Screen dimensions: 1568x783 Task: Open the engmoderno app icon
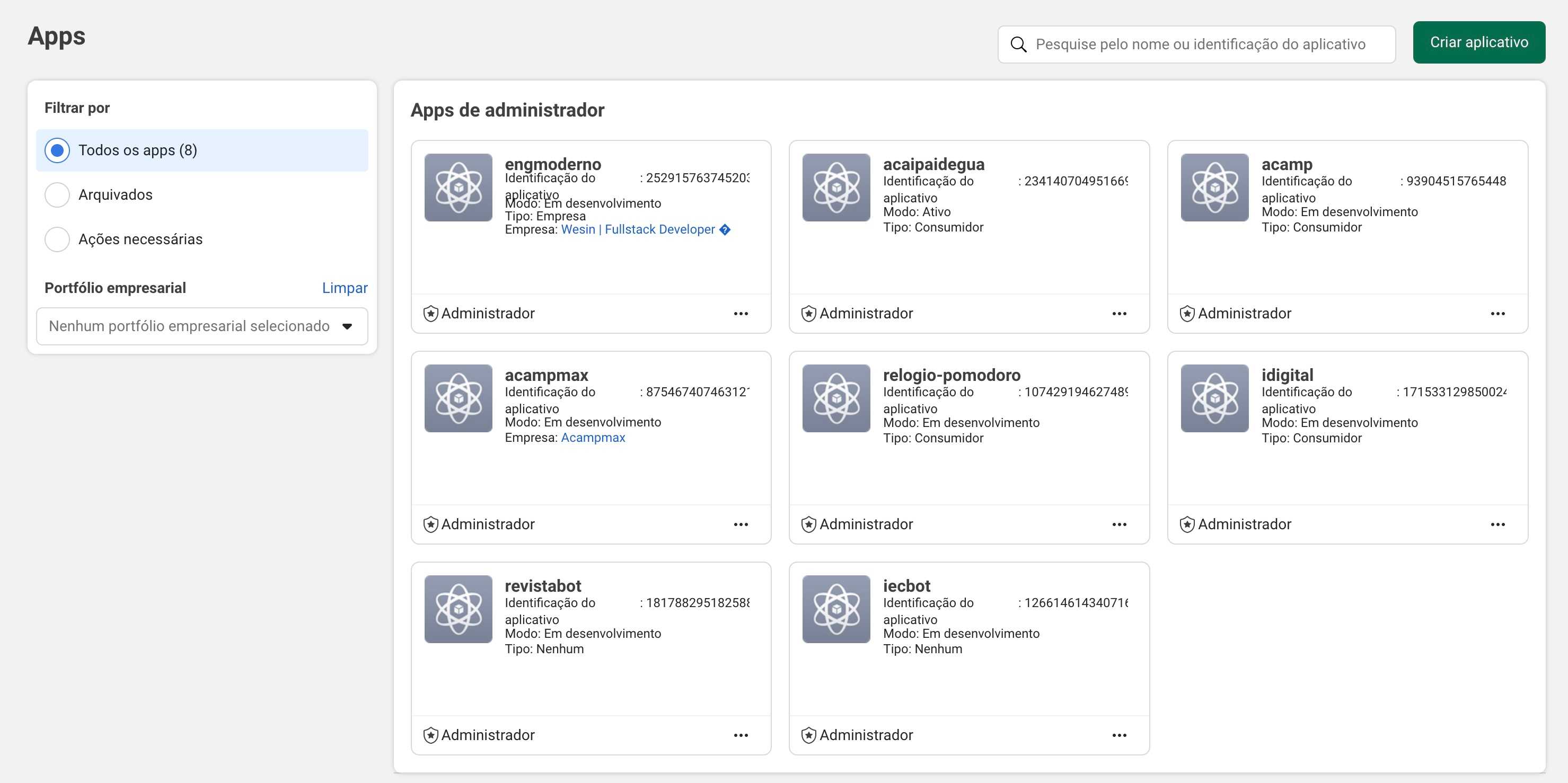point(458,188)
